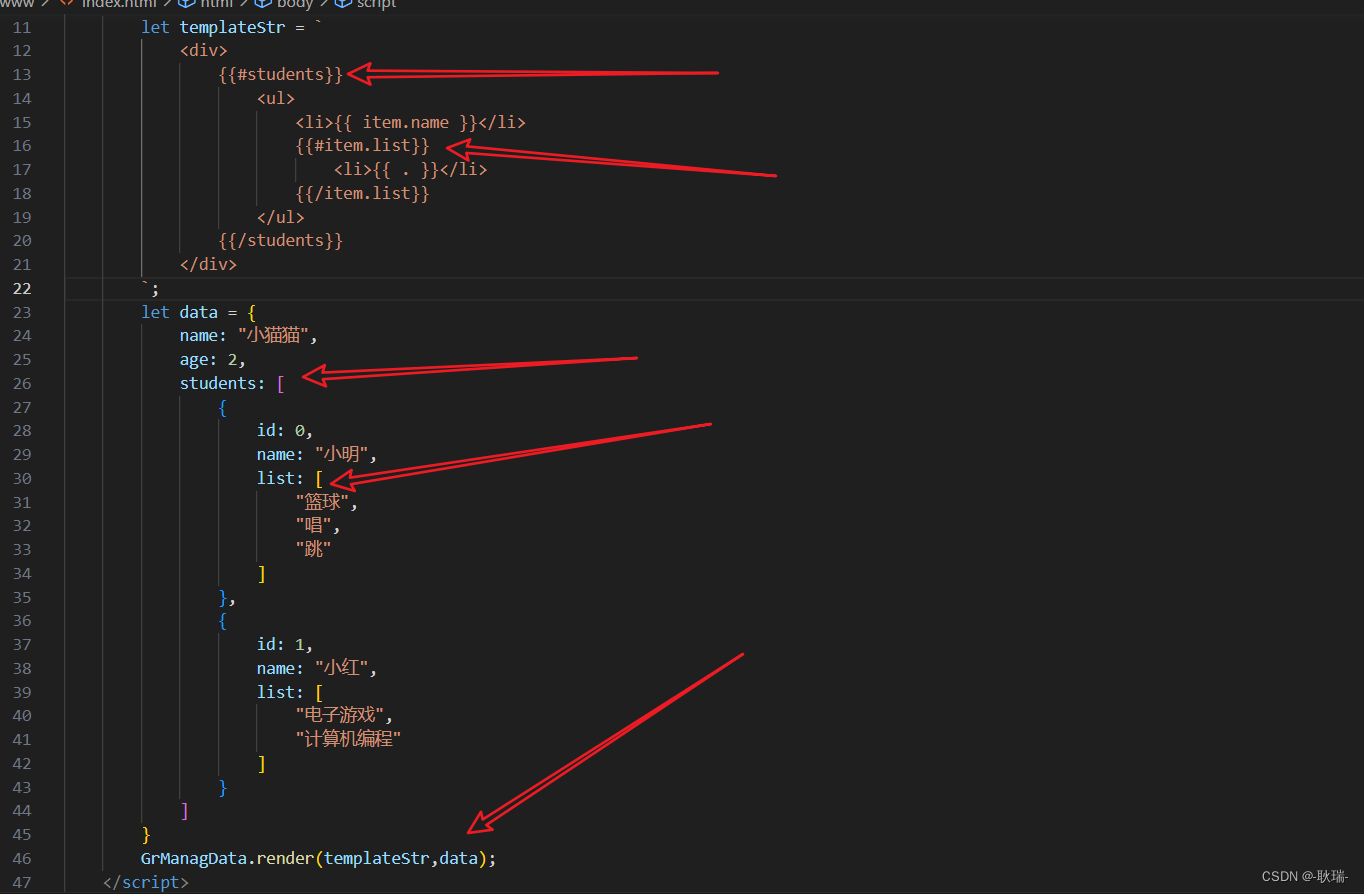Click line number 42 in the gutter
The height and width of the screenshot is (894, 1364).
(22, 763)
